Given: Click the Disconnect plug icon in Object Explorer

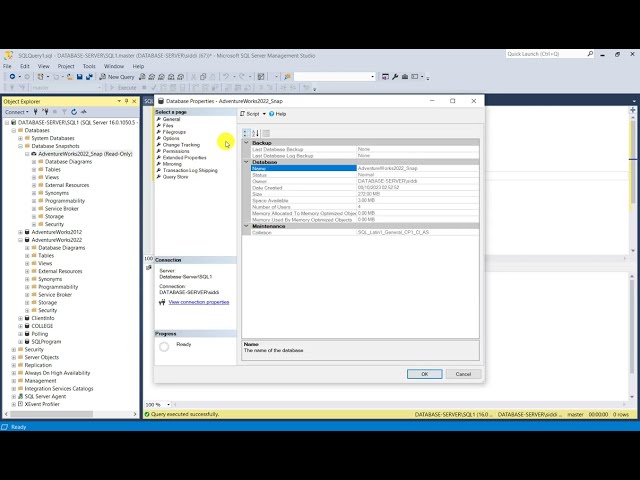Looking at the screenshot, I should click(x=45, y=112).
